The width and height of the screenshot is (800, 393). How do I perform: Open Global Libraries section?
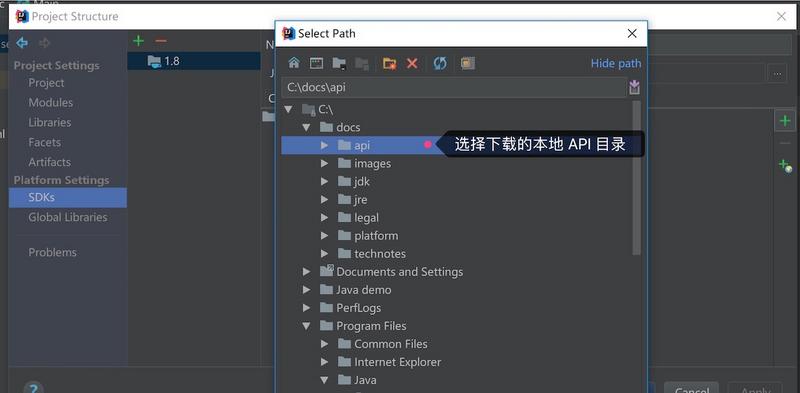[x=68, y=217]
